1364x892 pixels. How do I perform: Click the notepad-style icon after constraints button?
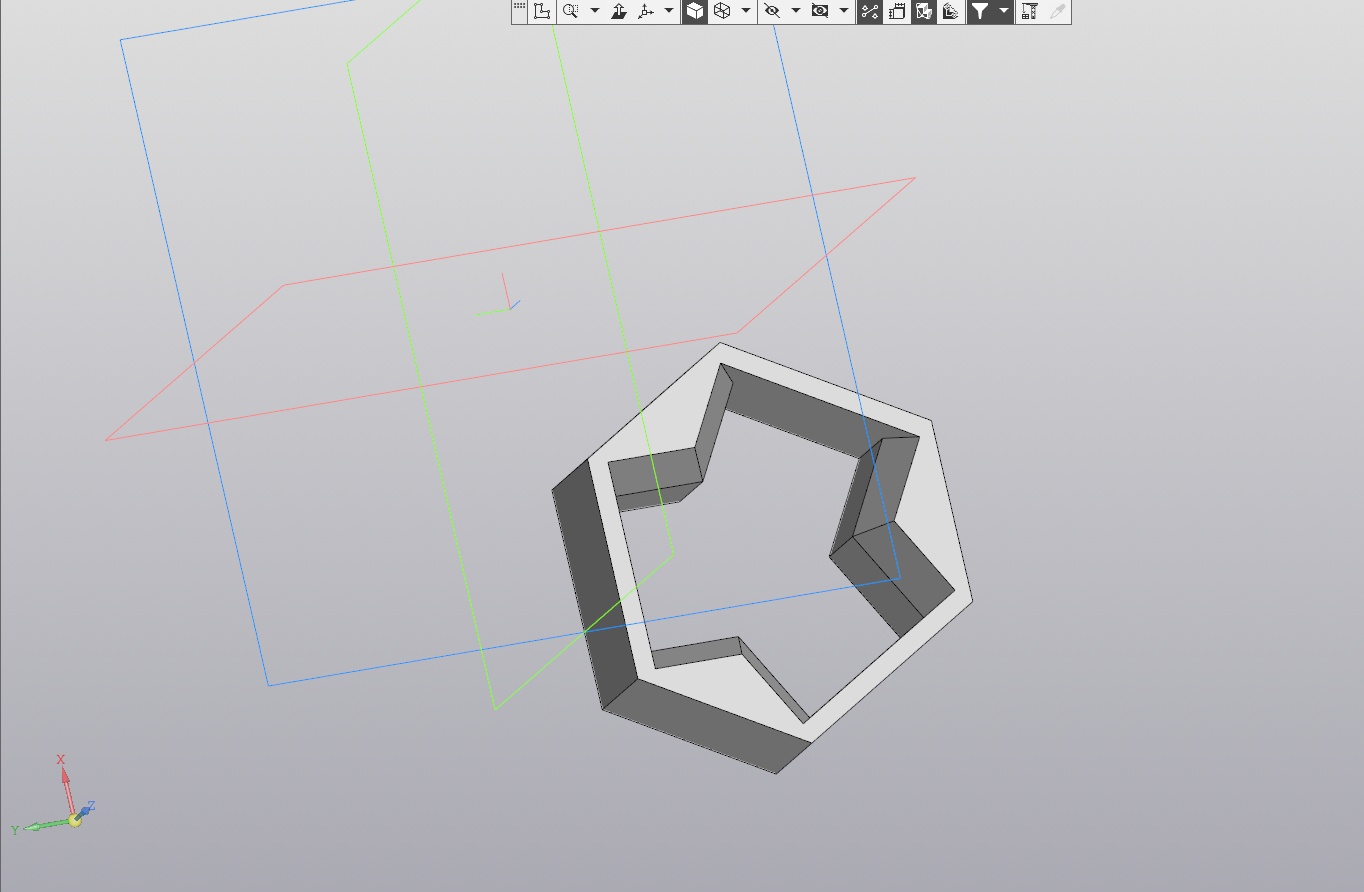click(897, 11)
